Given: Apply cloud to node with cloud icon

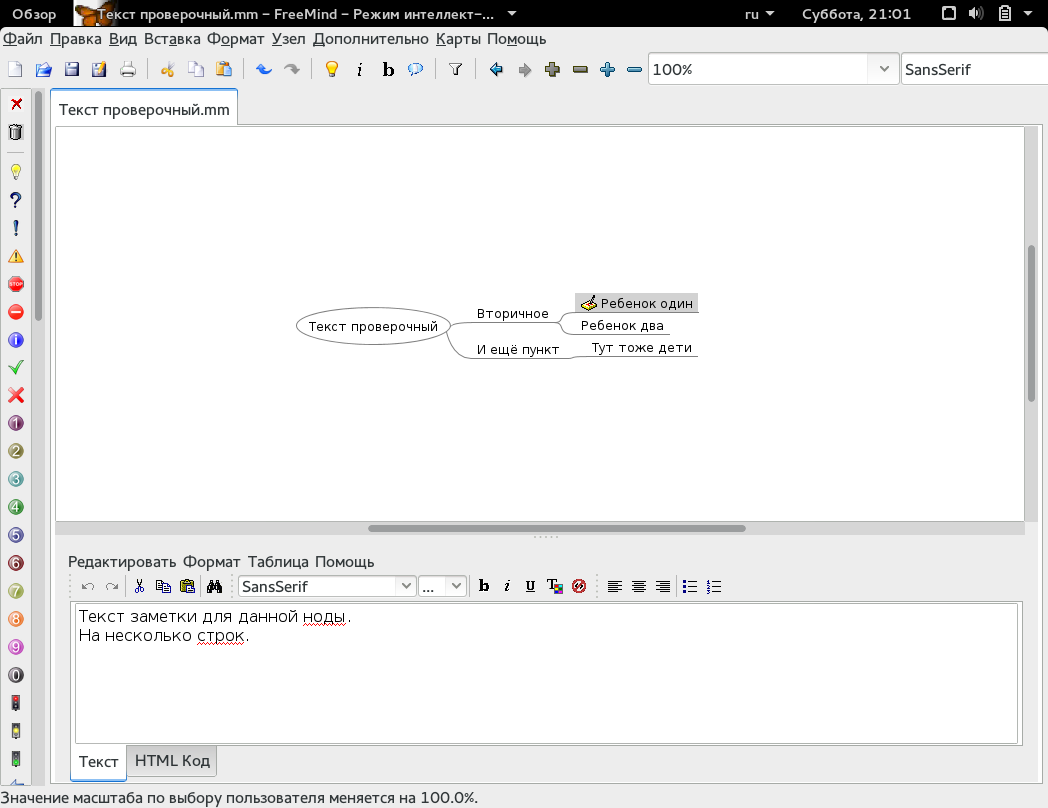Looking at the screenshot, I should point(416,69).
